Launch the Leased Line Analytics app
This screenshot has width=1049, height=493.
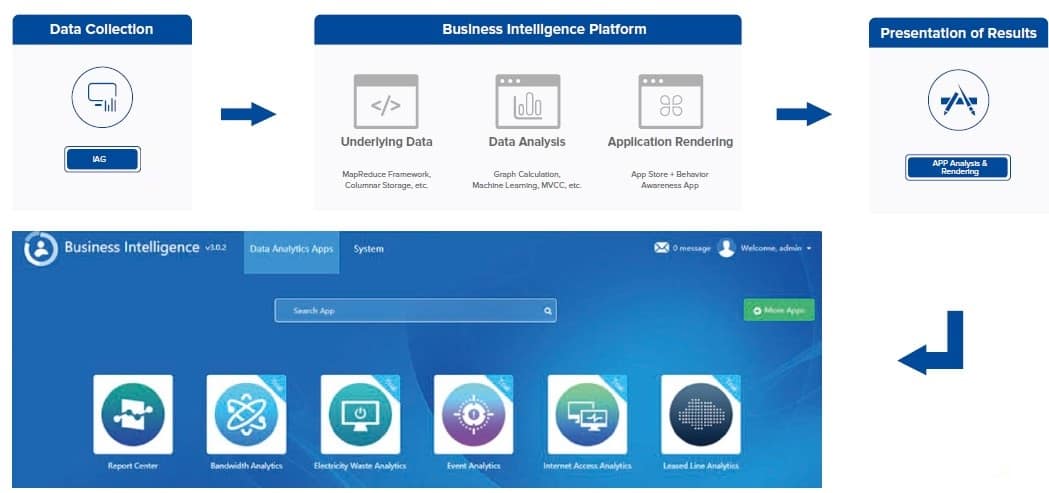click(x=700, y=415)
